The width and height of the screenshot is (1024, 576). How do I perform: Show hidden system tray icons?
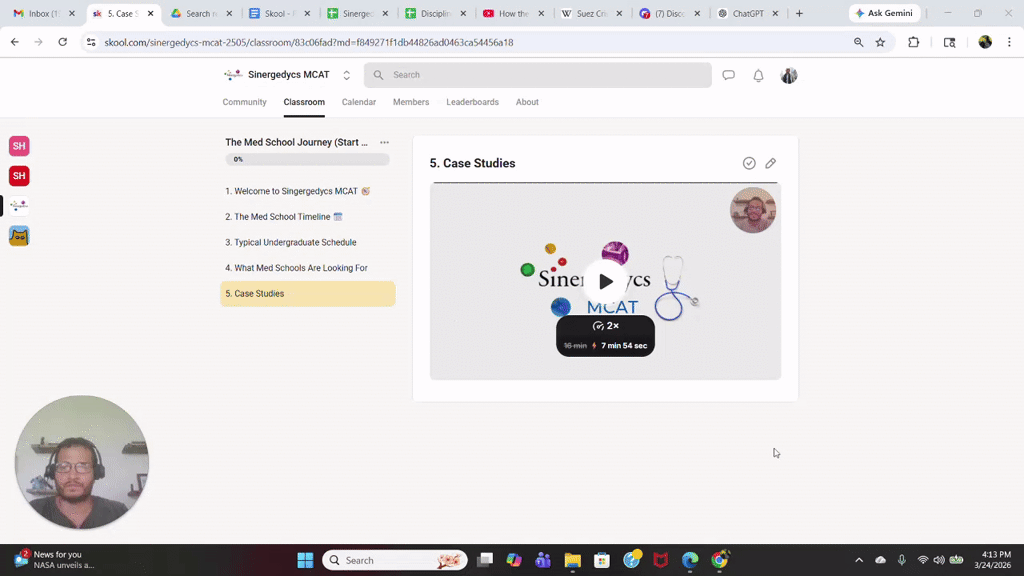(x=859, y=560)
